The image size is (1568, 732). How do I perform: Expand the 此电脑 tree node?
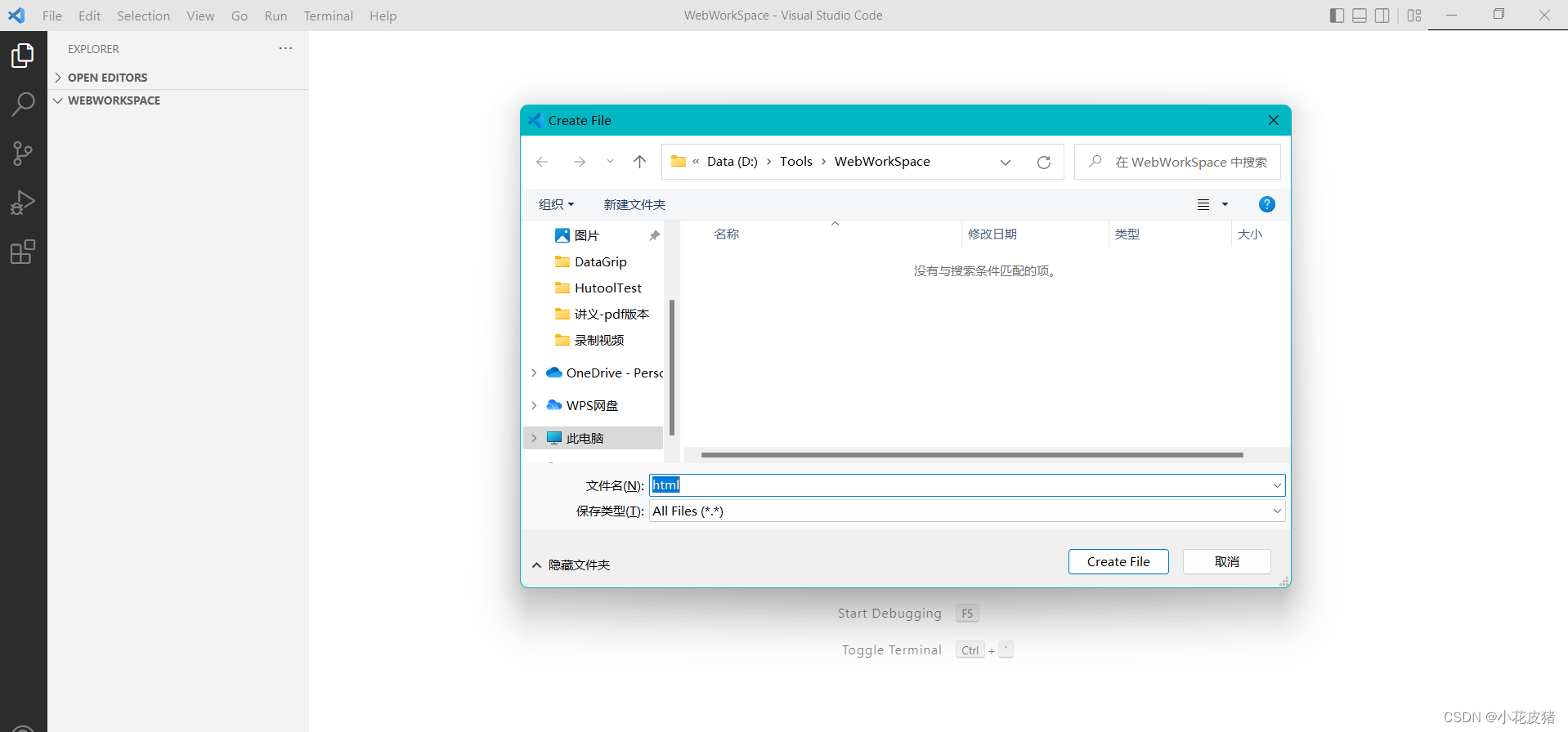pyautogui.click(x=535, y=438)
